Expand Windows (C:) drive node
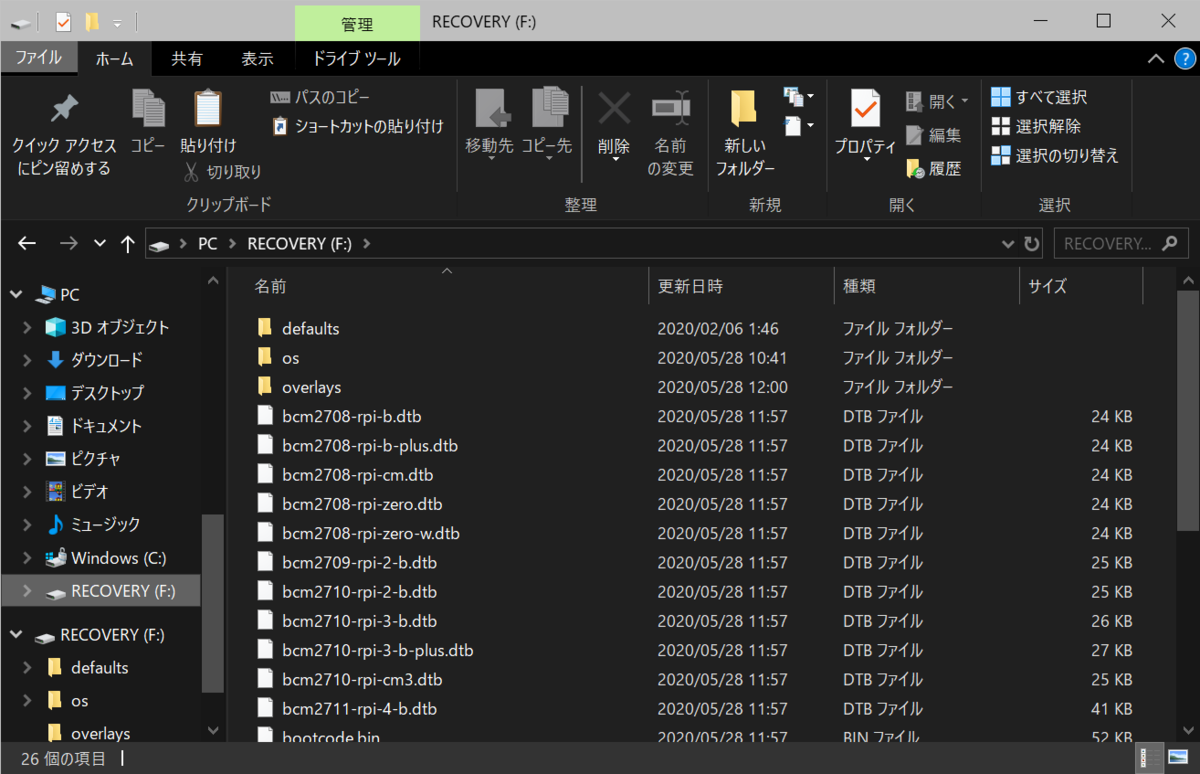The image size is (1200, 774). click(x=28, y=558)
